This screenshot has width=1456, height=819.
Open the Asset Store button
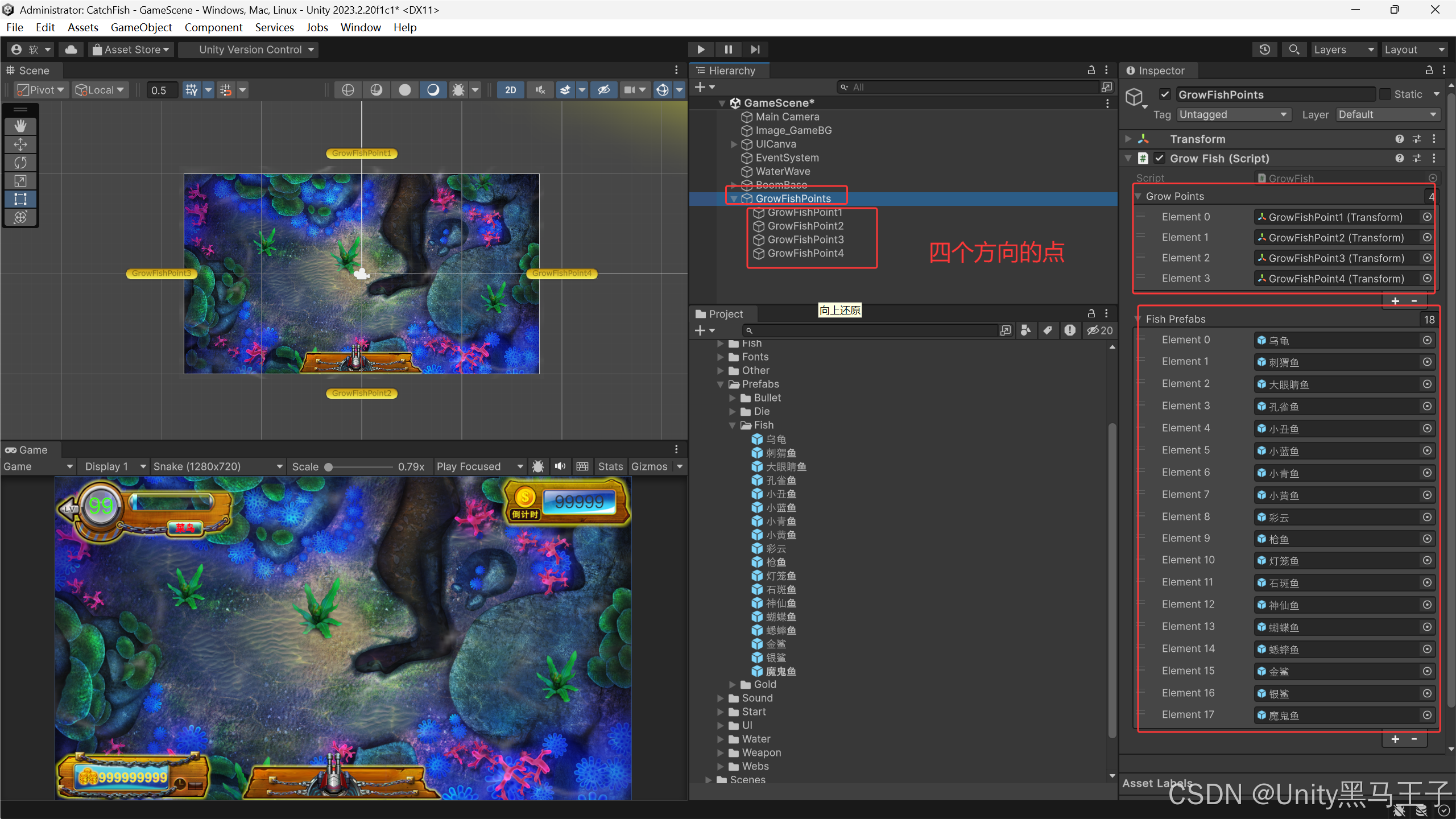click(132, 49)
